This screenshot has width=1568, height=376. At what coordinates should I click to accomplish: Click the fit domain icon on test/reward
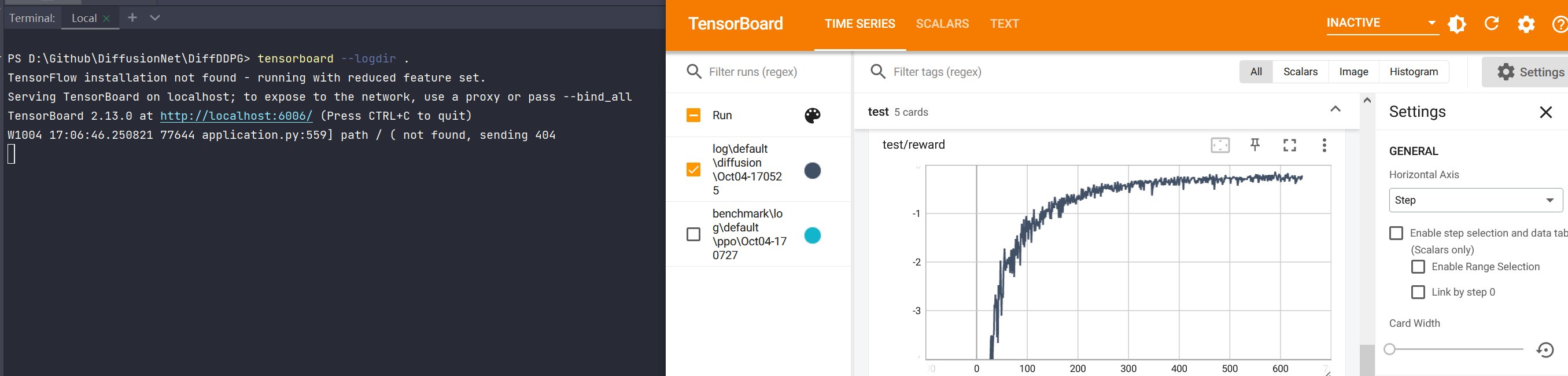pos(1220,145)
